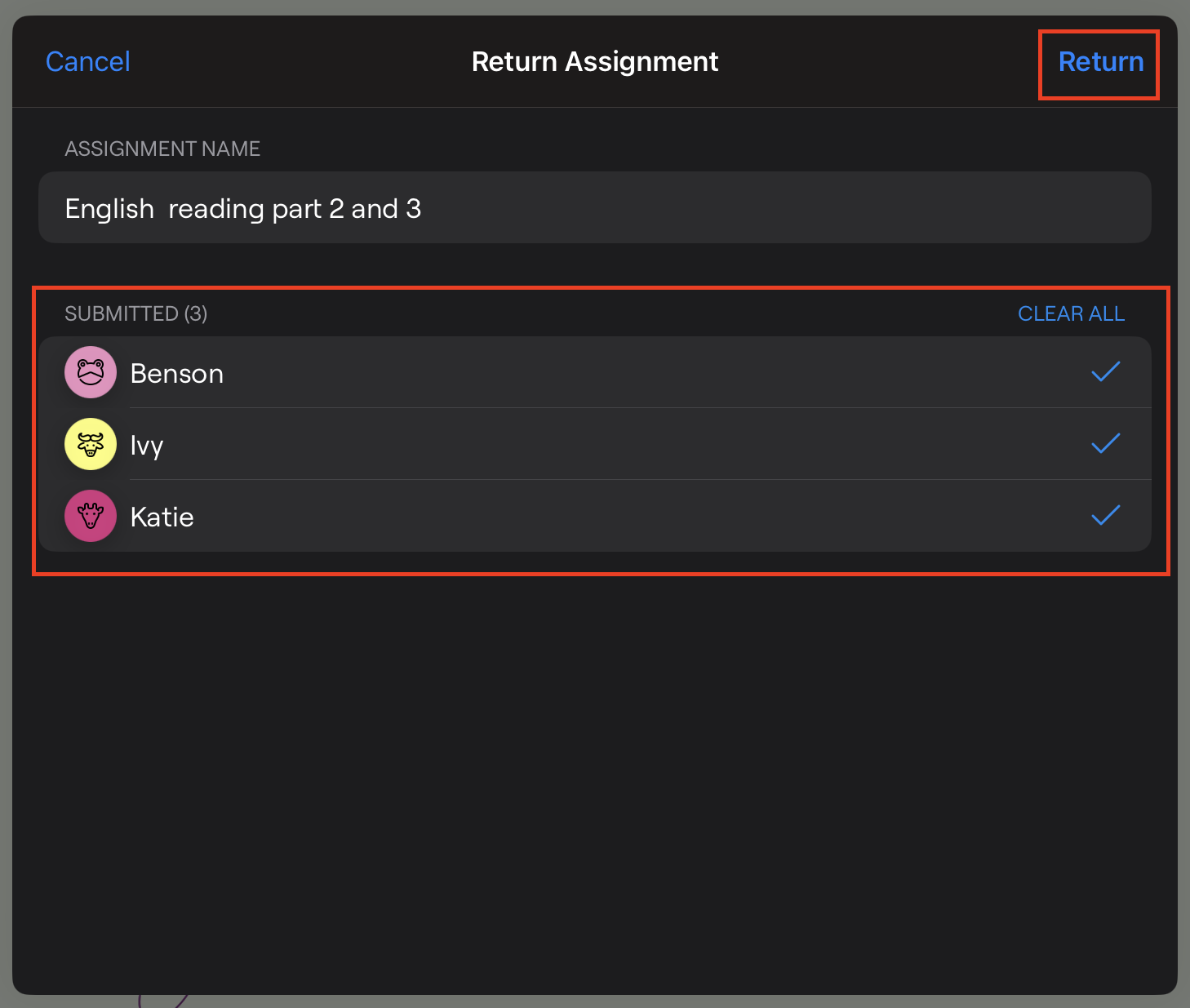Select the student name Katie
The image size is (1190, 1008).
click(x=162, y=517)
